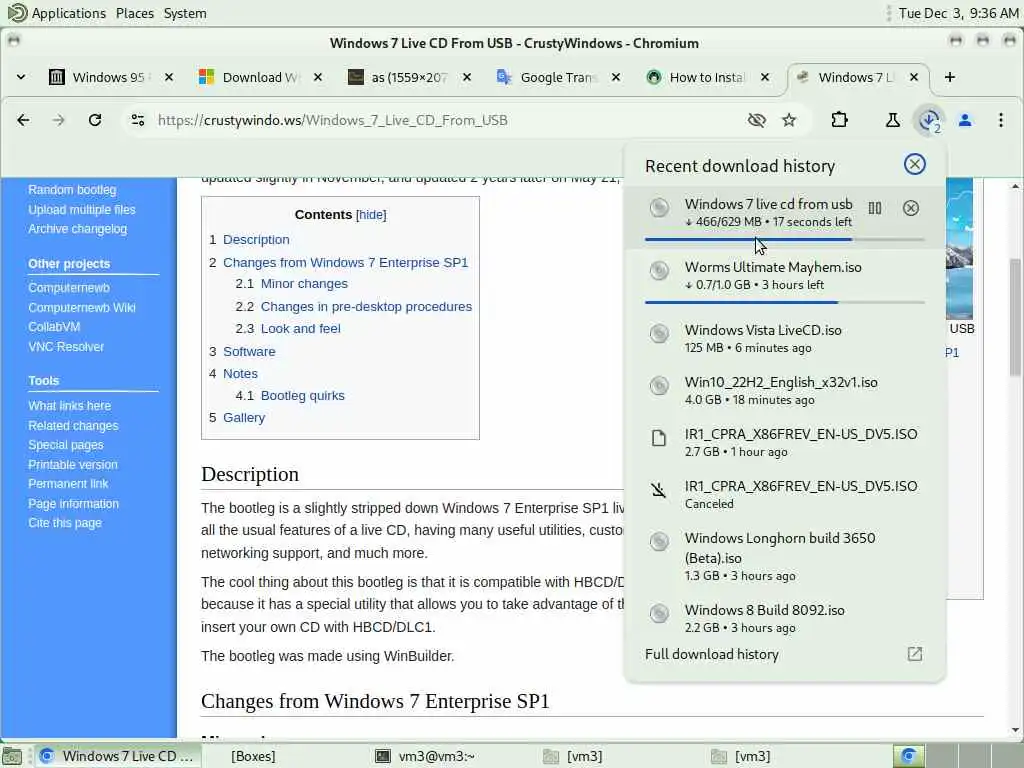
Task: Open Random bootleg sidebar link
Action: coord(72,189)
